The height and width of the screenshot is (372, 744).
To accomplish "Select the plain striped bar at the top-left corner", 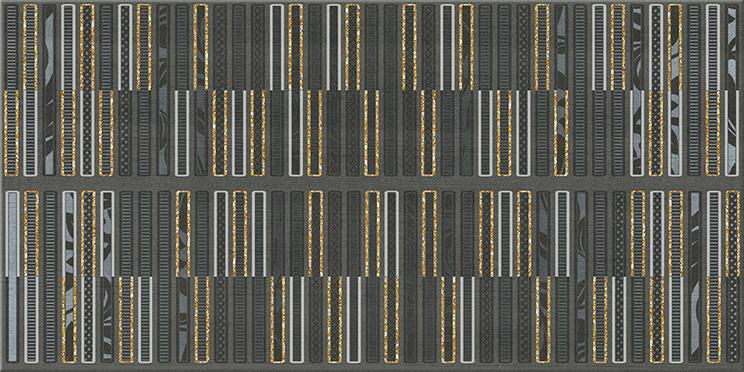I will (x=11, y=47).
